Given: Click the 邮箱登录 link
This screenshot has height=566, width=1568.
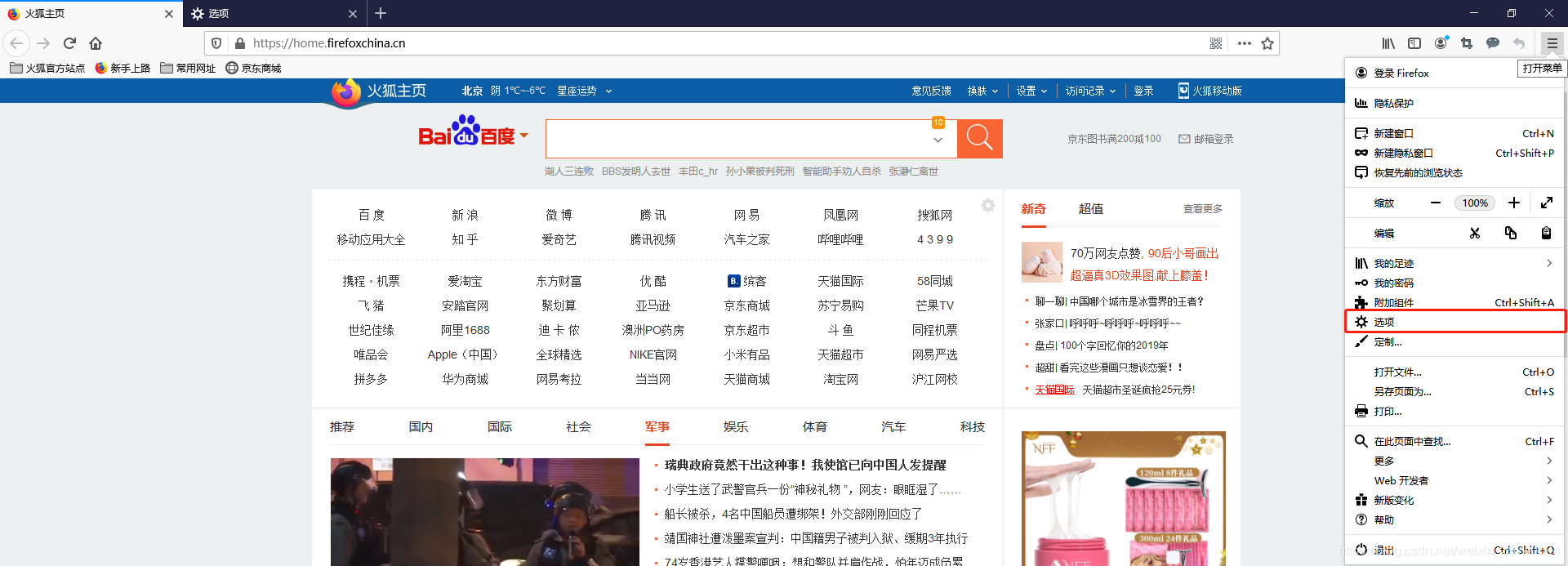Looking at the screenshot, I should [x=1205, y=139].
